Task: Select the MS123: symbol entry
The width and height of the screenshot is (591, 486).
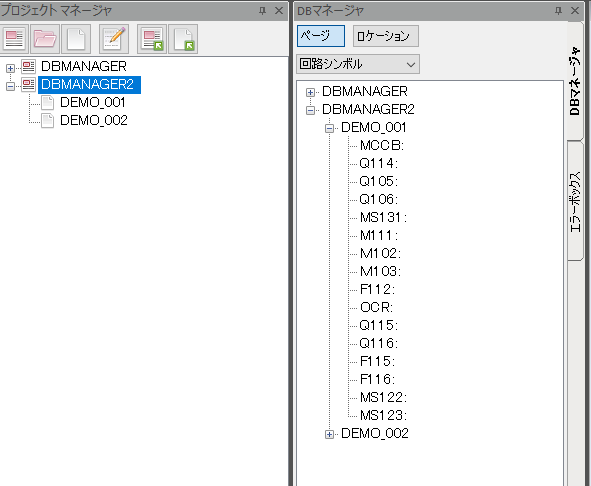Action: point(383,415)
